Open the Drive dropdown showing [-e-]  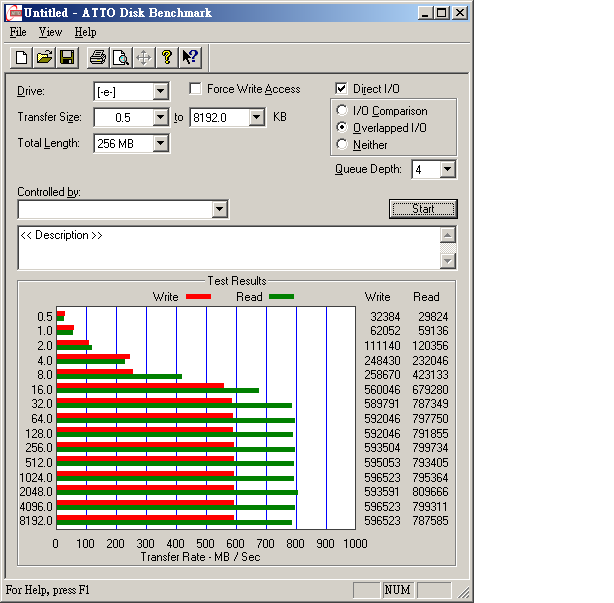coord(160,92)
